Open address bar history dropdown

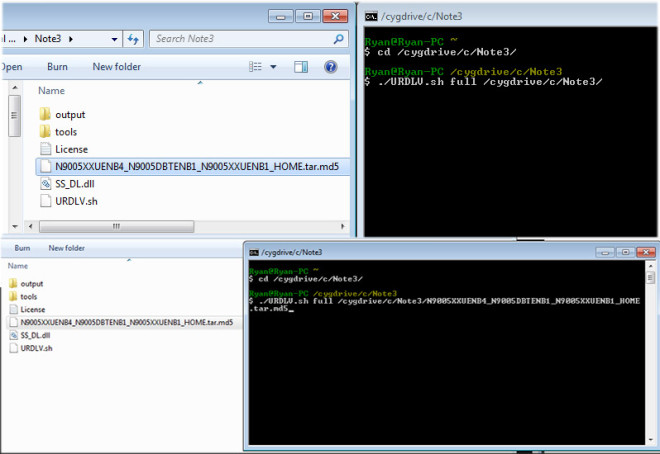click(x=114, y=40)
